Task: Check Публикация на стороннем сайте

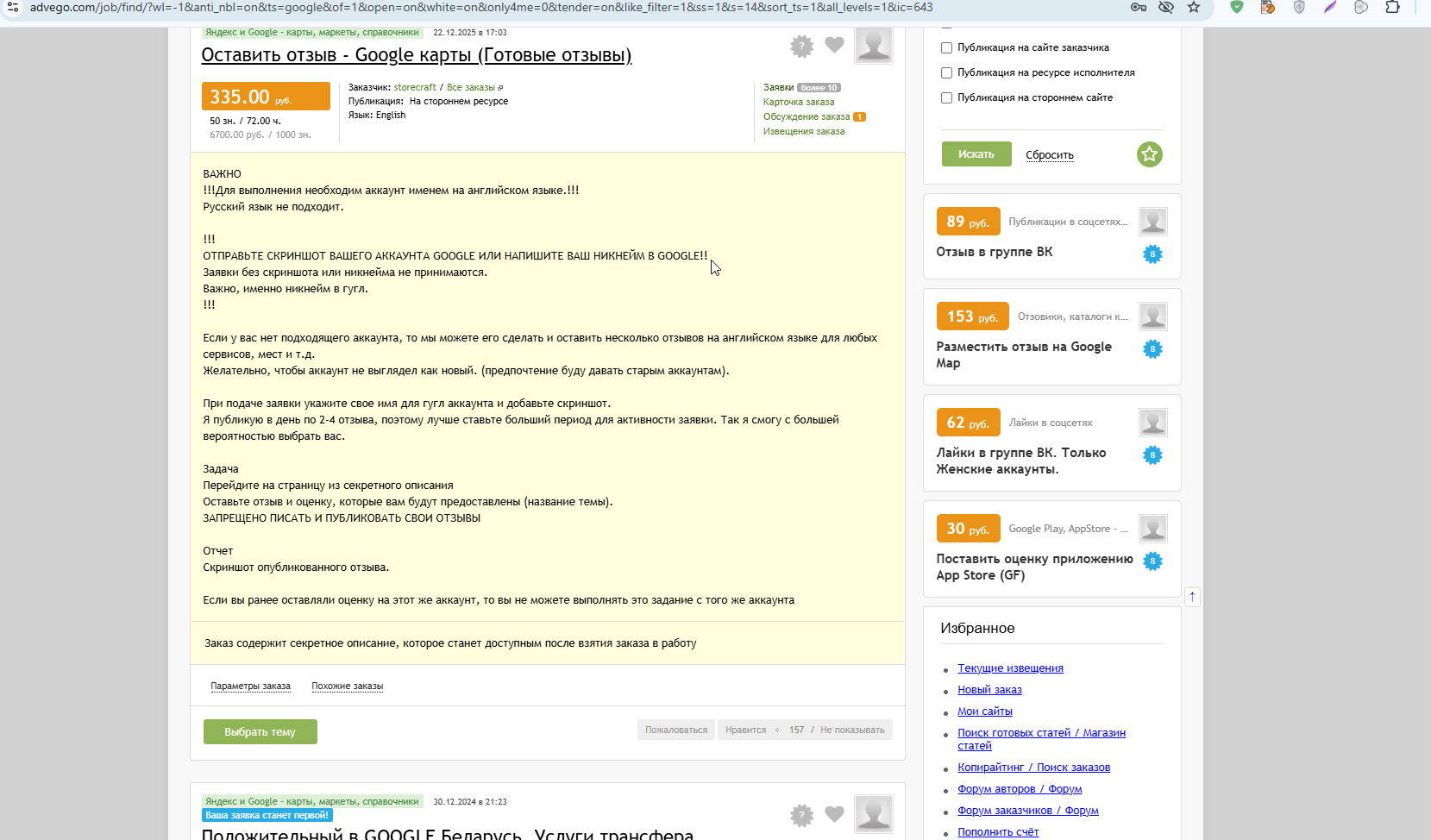Action: pos(946,98)
